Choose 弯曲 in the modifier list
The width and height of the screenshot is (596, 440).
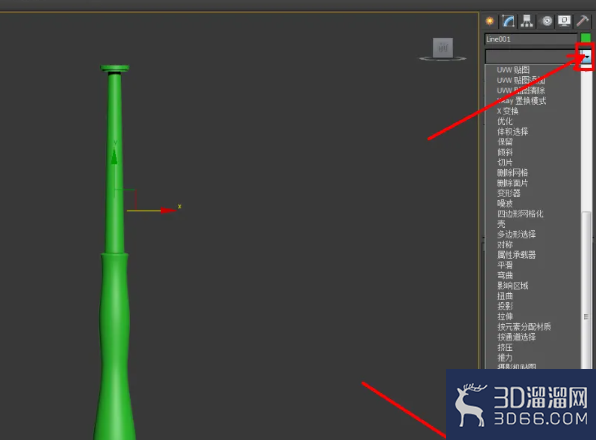pyautogui.click(x=505, y=275)
